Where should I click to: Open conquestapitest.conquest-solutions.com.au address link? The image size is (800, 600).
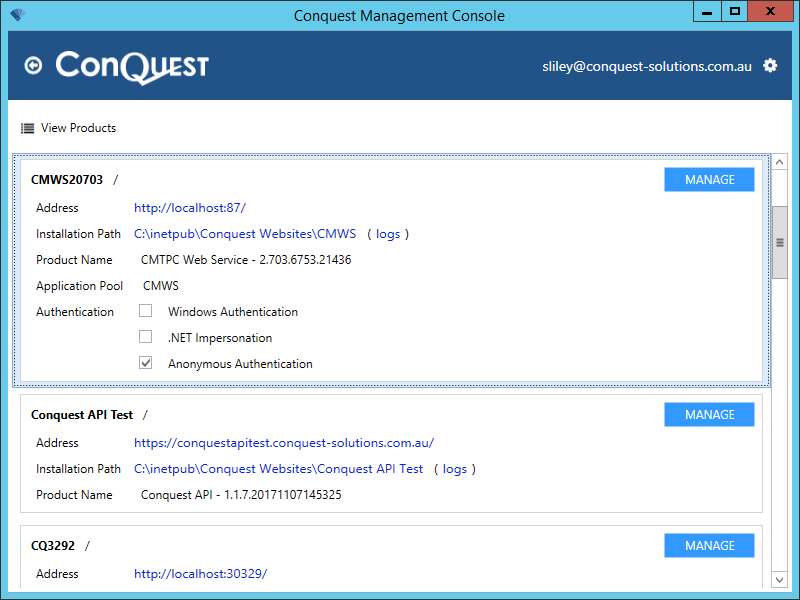[284, 443]
